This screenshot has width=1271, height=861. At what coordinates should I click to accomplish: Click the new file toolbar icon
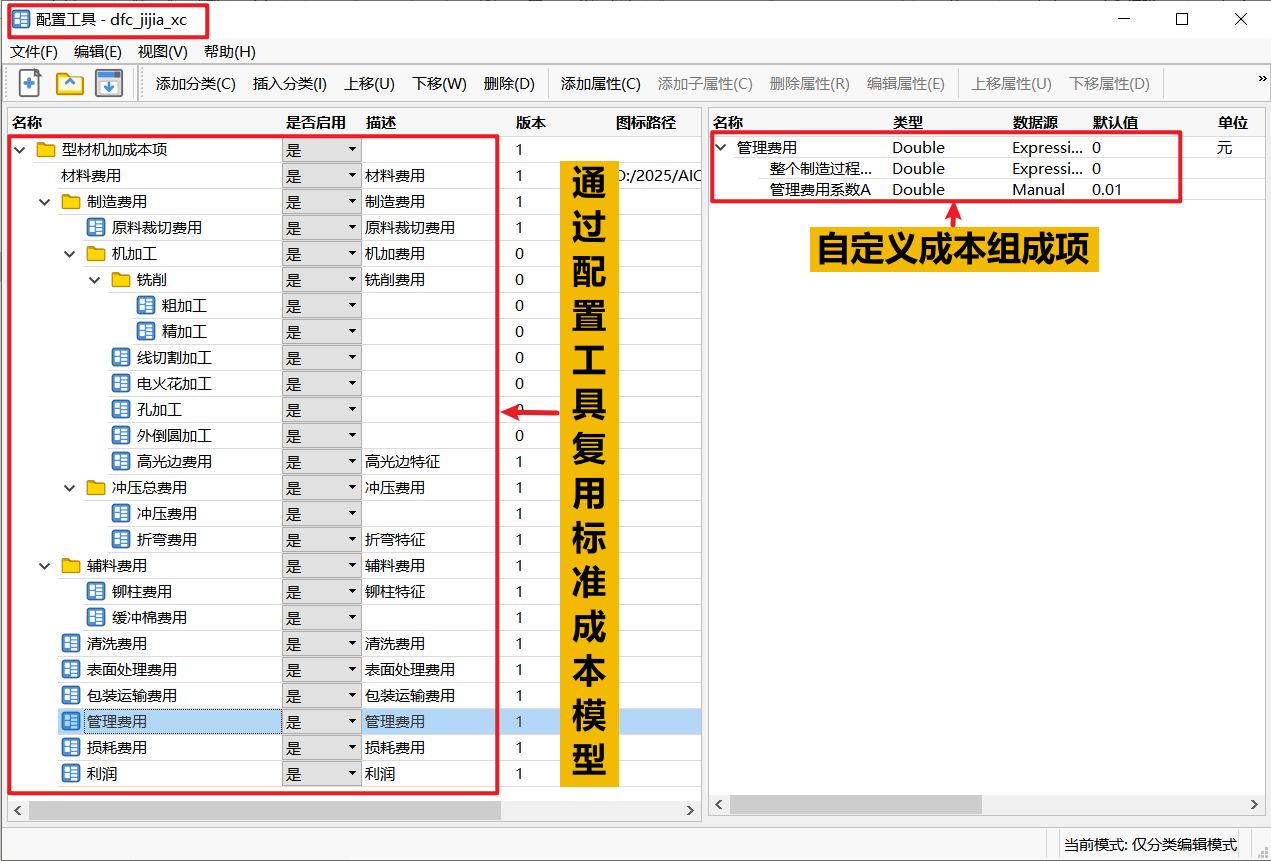click(30, 83)
